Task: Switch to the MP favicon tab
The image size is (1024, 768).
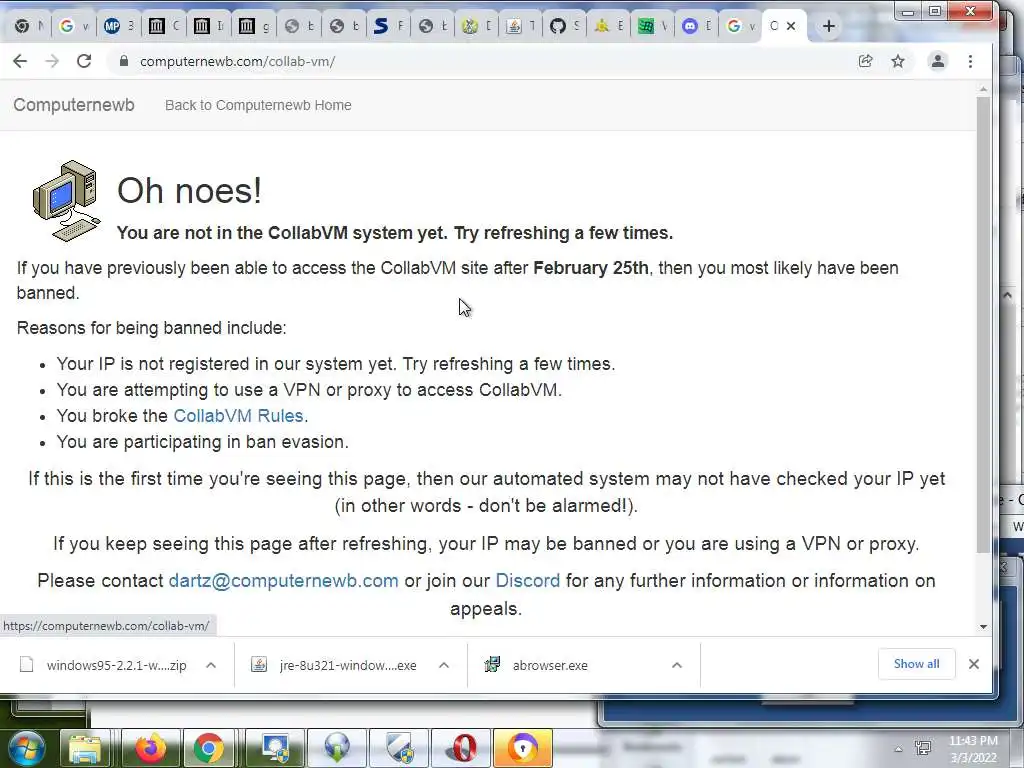Action: click(118, 26)
